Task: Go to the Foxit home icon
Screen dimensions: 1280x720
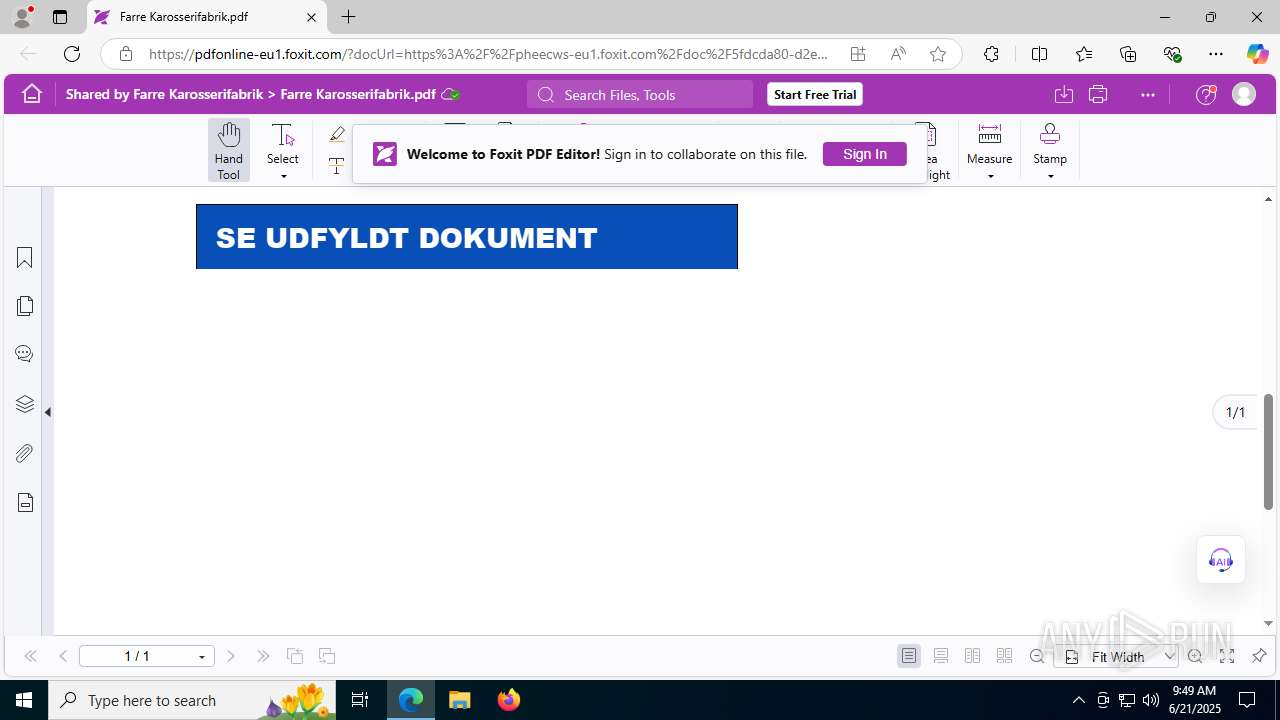Action: (x=32, y=94)
